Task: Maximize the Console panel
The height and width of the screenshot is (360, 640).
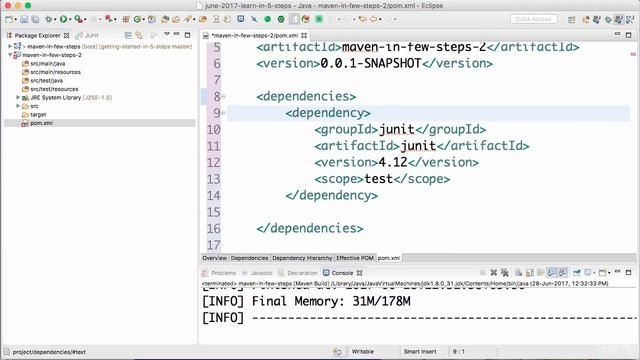Action: point(629,272)
